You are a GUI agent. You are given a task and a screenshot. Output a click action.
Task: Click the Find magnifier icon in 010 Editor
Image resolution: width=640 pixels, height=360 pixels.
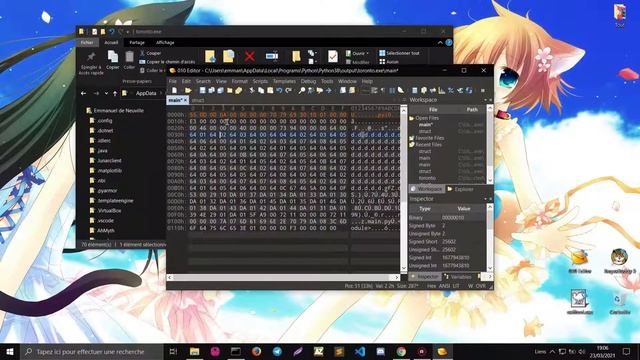point(302,90)
